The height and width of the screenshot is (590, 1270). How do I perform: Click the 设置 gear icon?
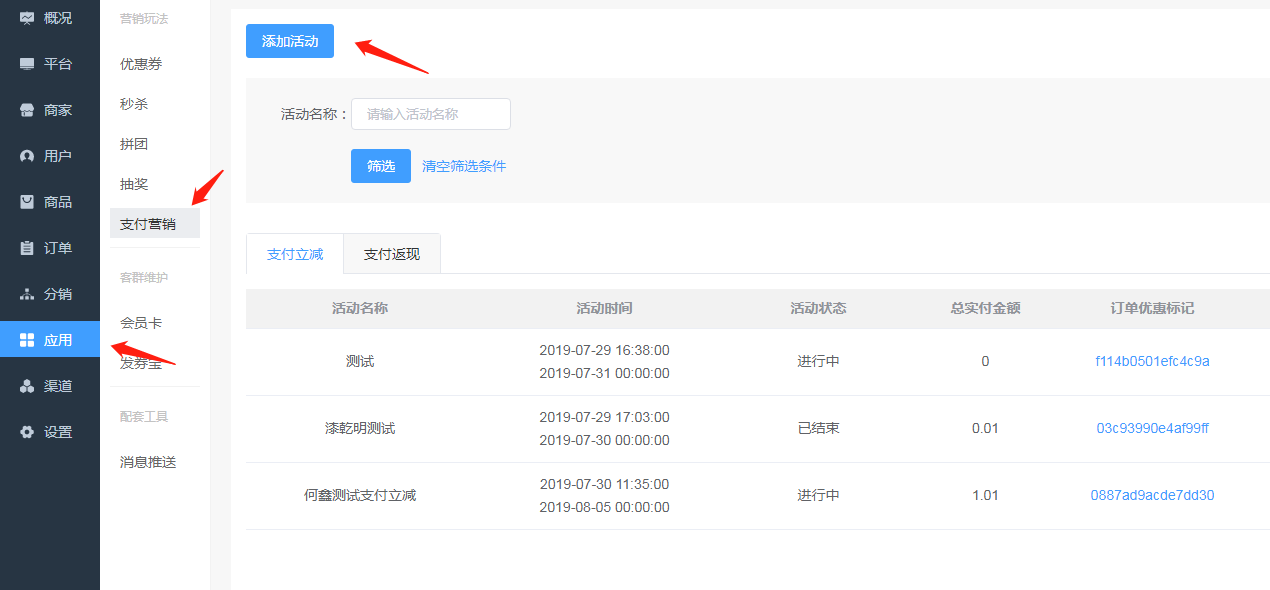pyautogui.click(x=27, y=432)
